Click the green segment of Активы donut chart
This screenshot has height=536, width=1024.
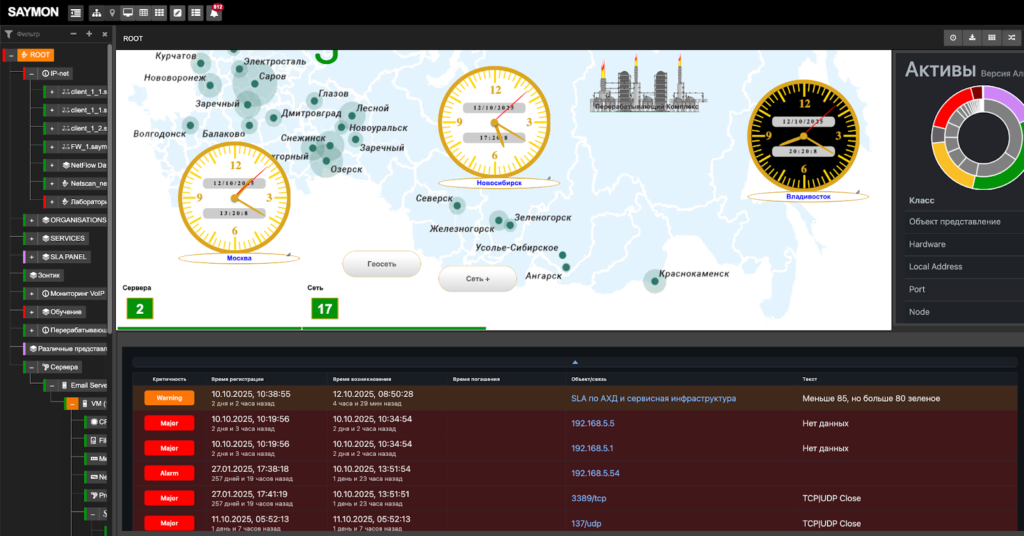coord(998,177)
